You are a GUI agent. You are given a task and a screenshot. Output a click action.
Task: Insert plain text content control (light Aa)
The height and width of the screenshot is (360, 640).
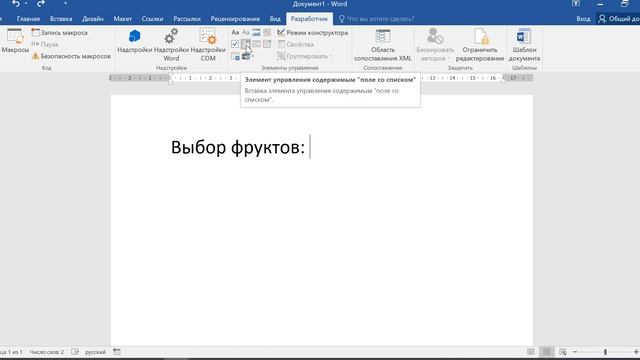pos(246,32)
